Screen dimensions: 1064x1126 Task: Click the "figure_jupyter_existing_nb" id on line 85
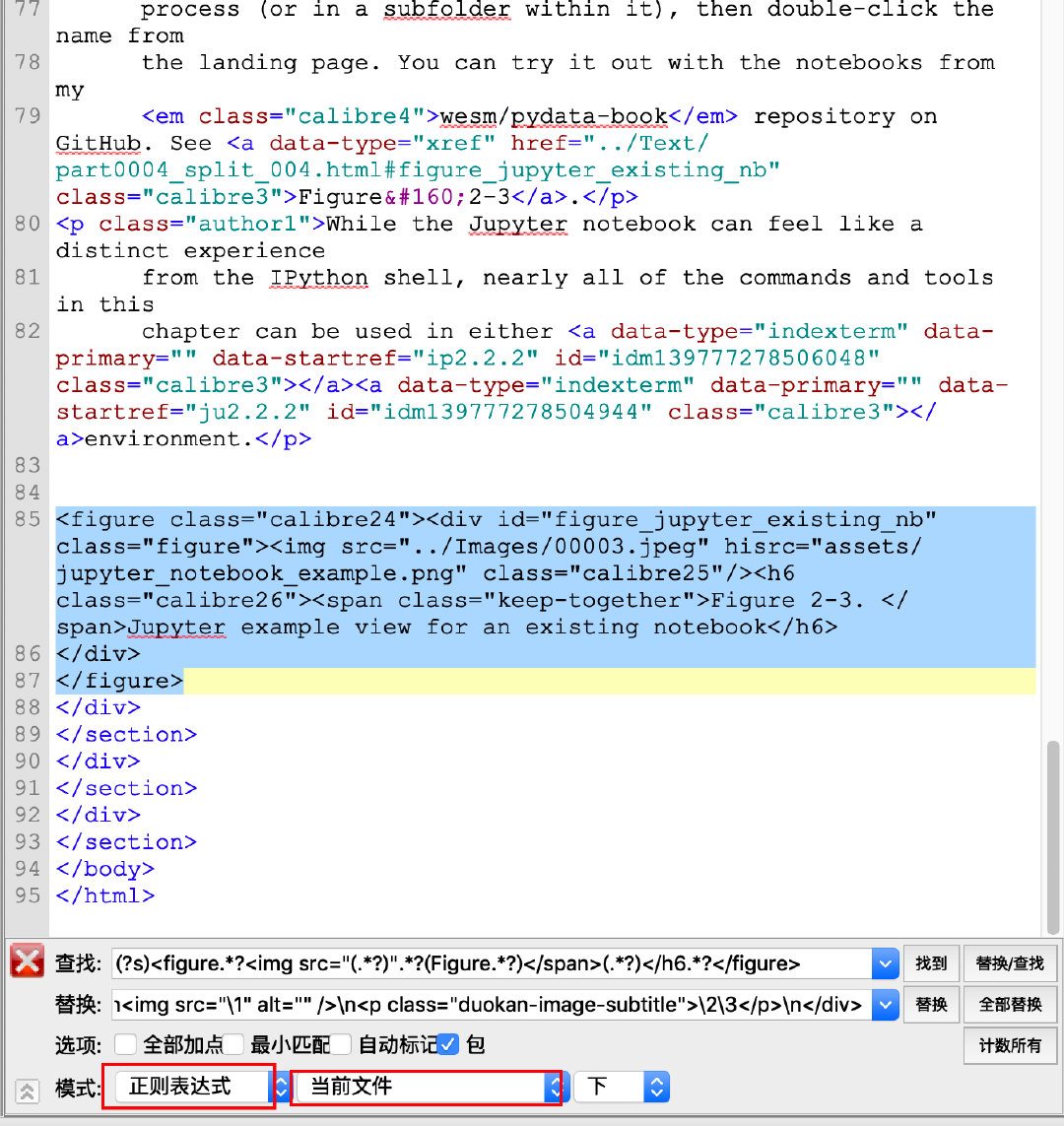[738, 519]
